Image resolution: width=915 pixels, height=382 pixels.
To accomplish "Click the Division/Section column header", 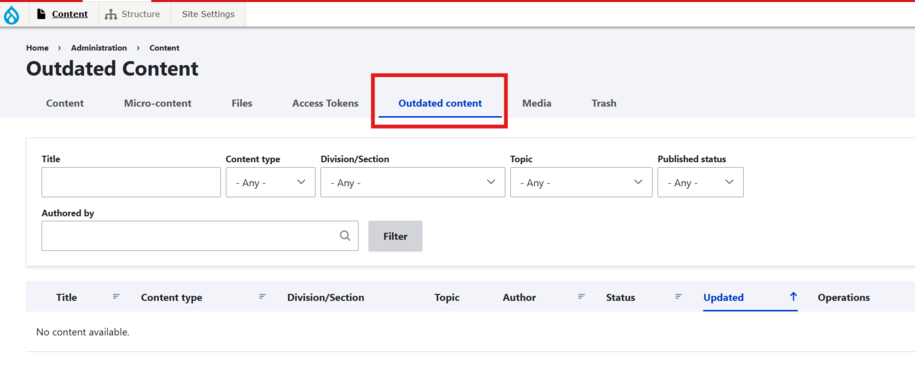I will tap(326, 297).
